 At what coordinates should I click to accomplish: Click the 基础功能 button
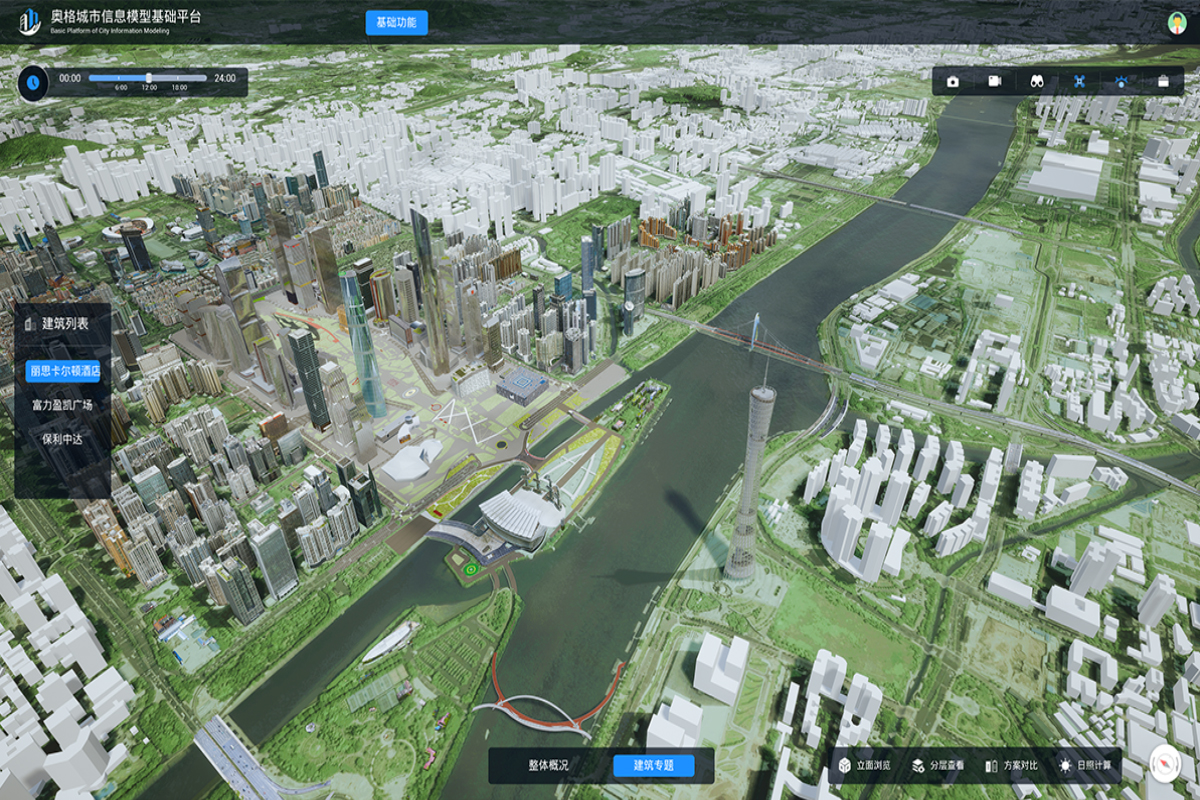(x=396, y=23)
